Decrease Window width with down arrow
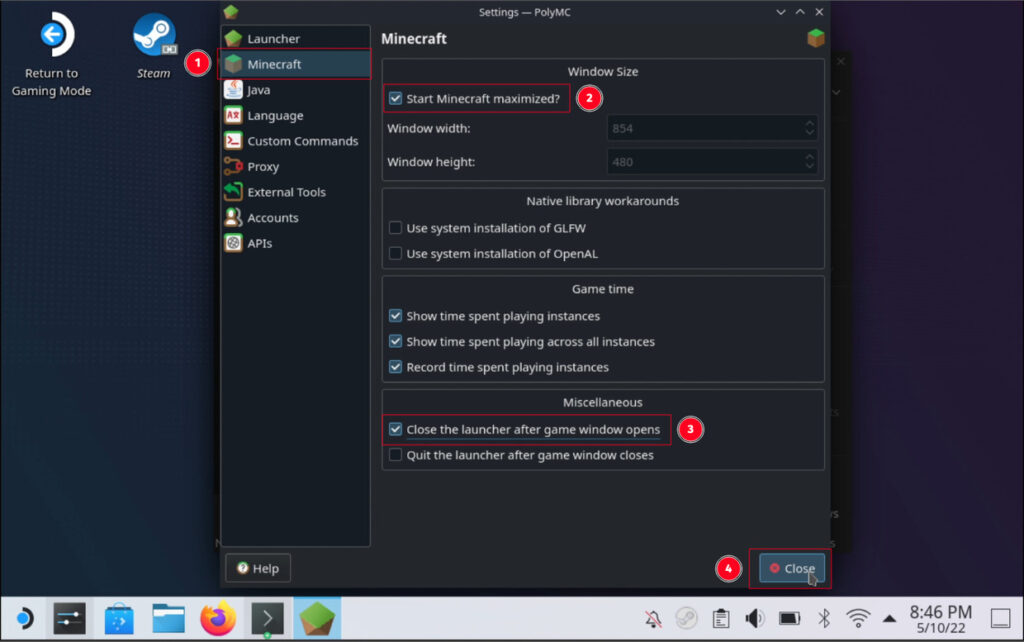Image resolution: width=1024 pixels, height=642 pixels. point(810,133)
